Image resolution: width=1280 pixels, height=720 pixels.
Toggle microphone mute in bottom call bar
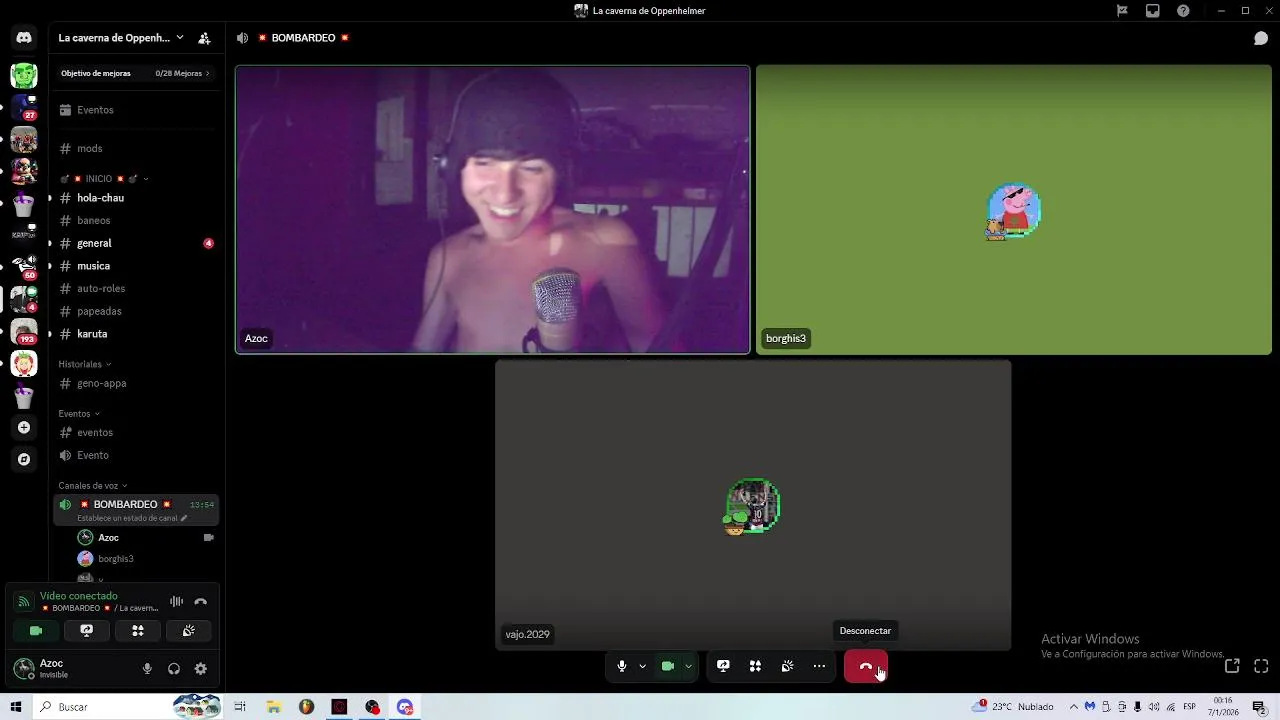621,666
